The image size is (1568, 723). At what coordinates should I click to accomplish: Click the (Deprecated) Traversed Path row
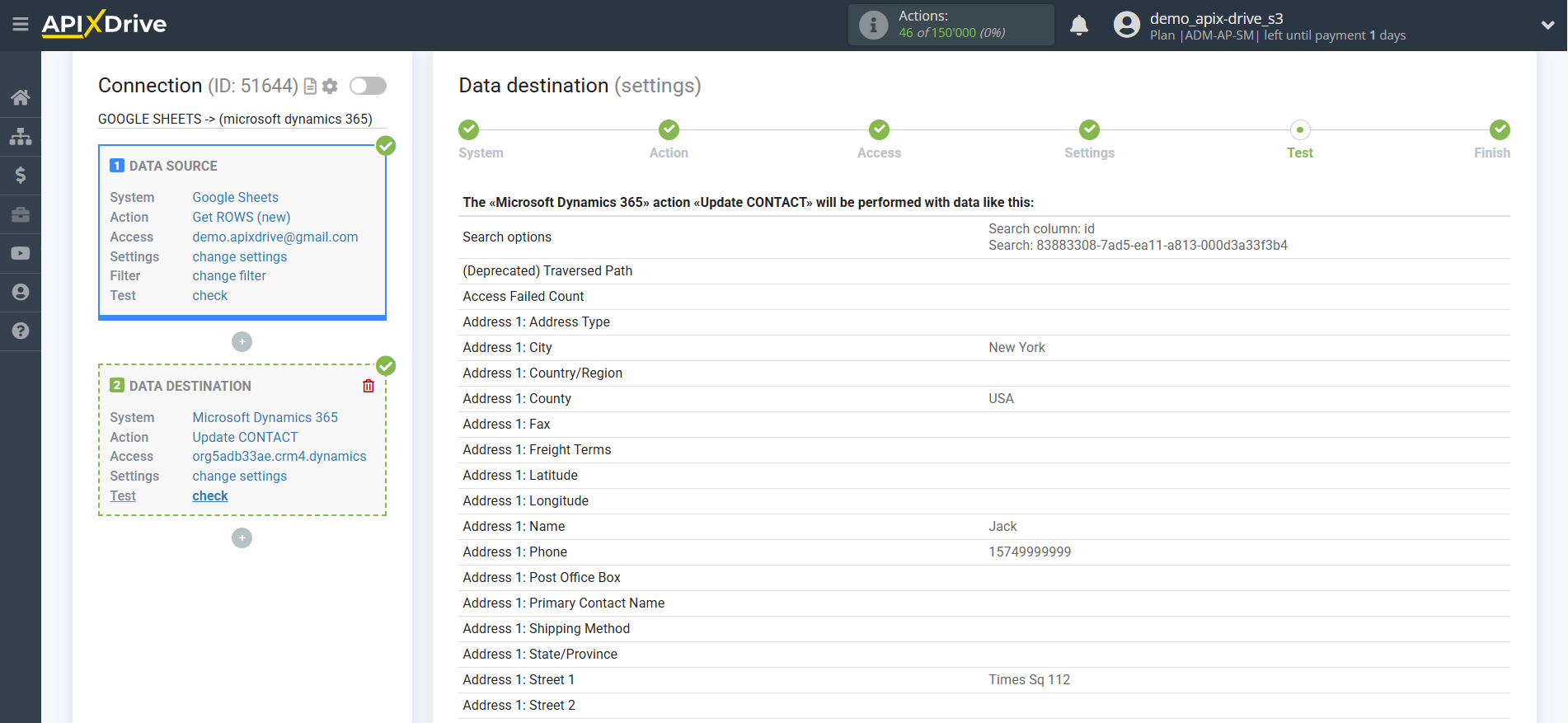[x=984, y=271]
